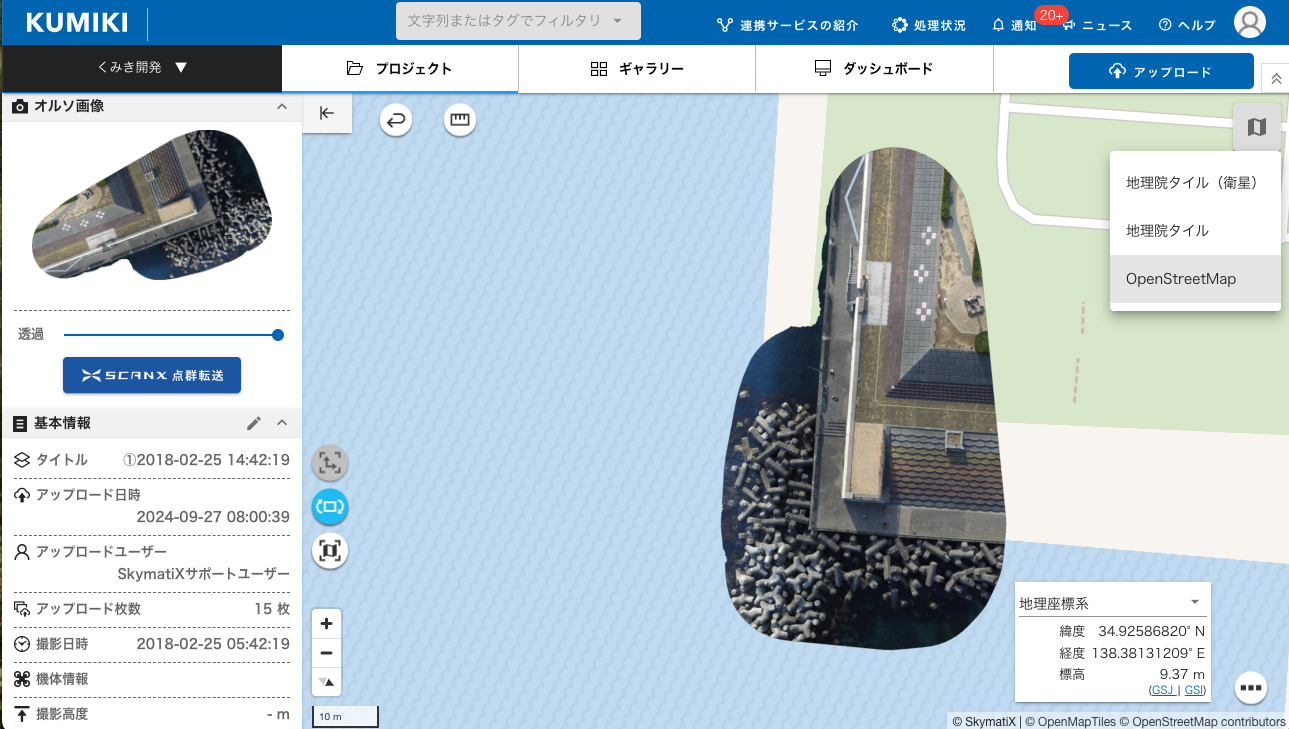Screen dimensions: 1289x729
Task: Open the map layer switcher icon
Action: point(1256,127)
